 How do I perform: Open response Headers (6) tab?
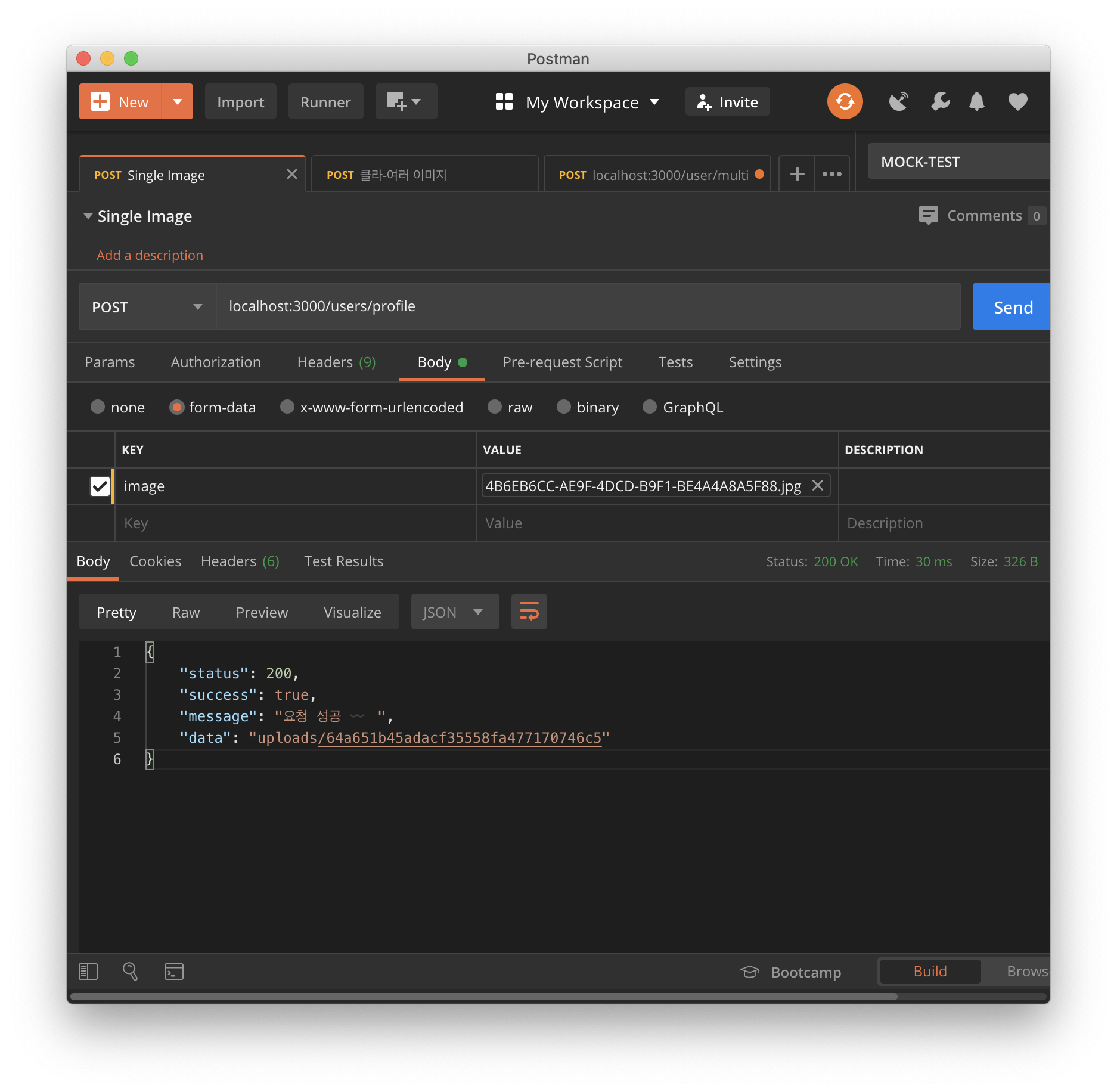(x=240, y=561)
